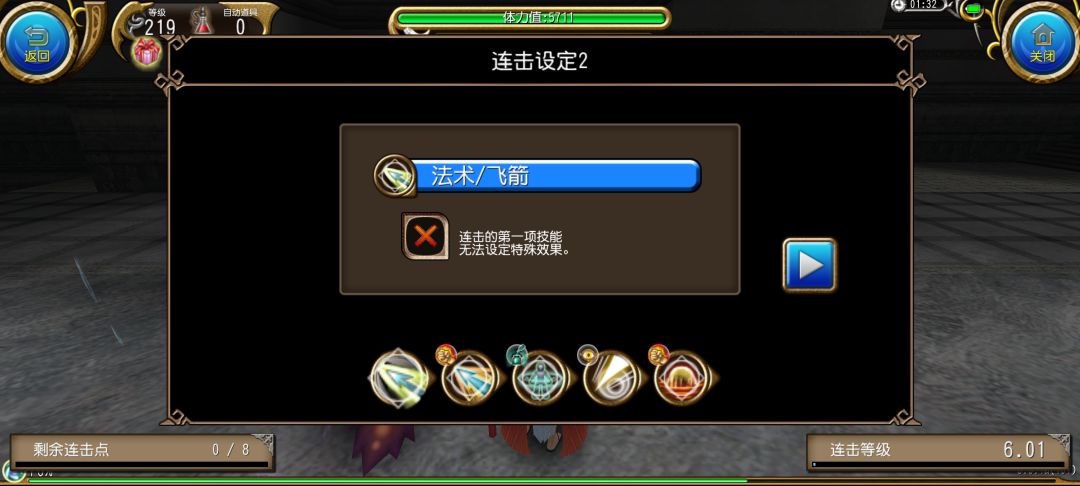
Task: Select fourth combo skill with eye badge
Action: pyautogui.click(x=612, y=378)
